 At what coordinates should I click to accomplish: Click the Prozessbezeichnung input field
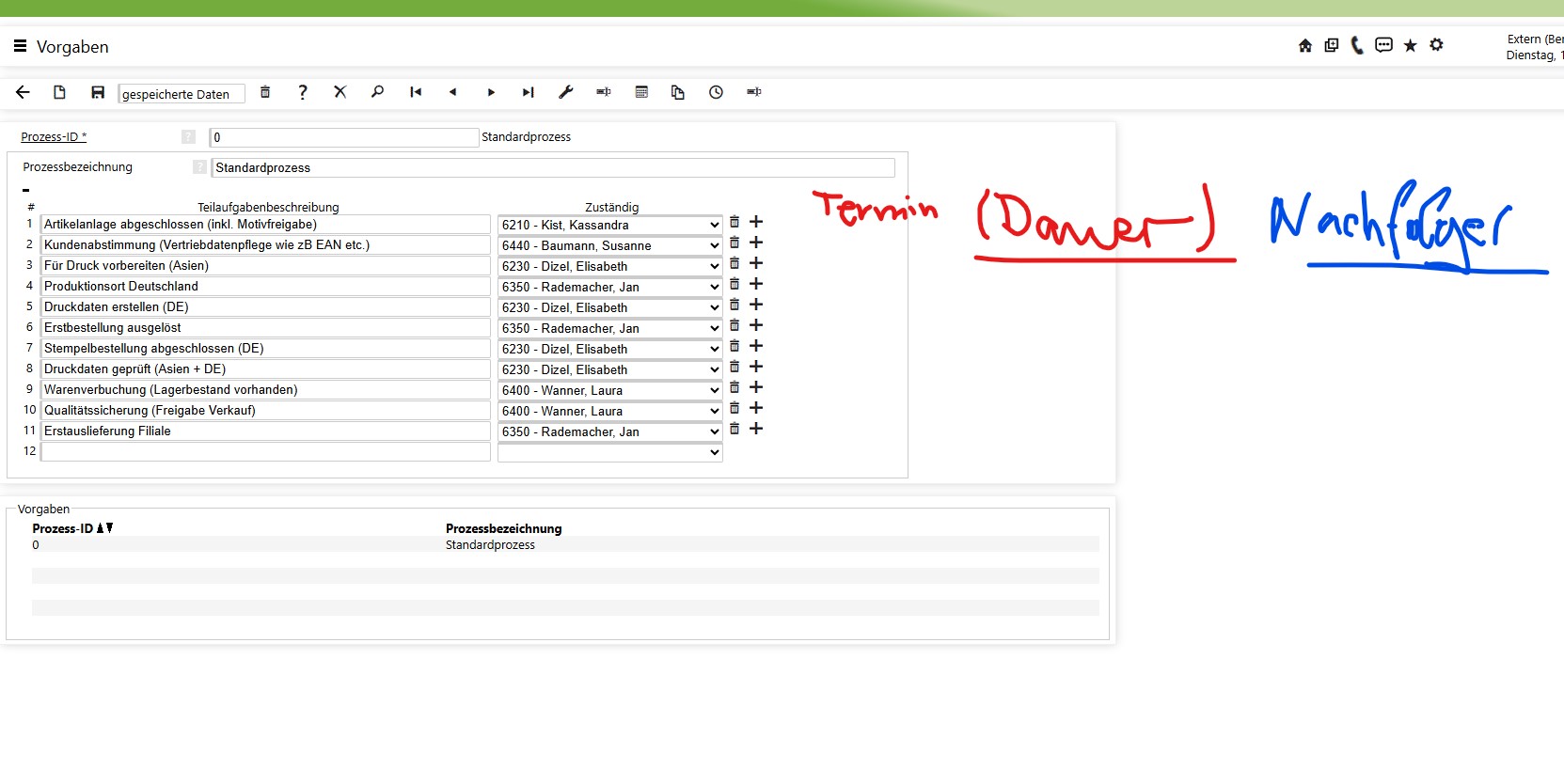(553, 168)
